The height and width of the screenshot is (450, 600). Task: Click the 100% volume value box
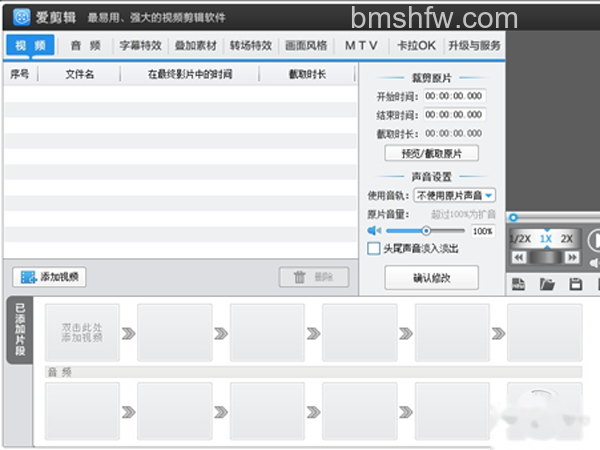[x=483, y=231]
